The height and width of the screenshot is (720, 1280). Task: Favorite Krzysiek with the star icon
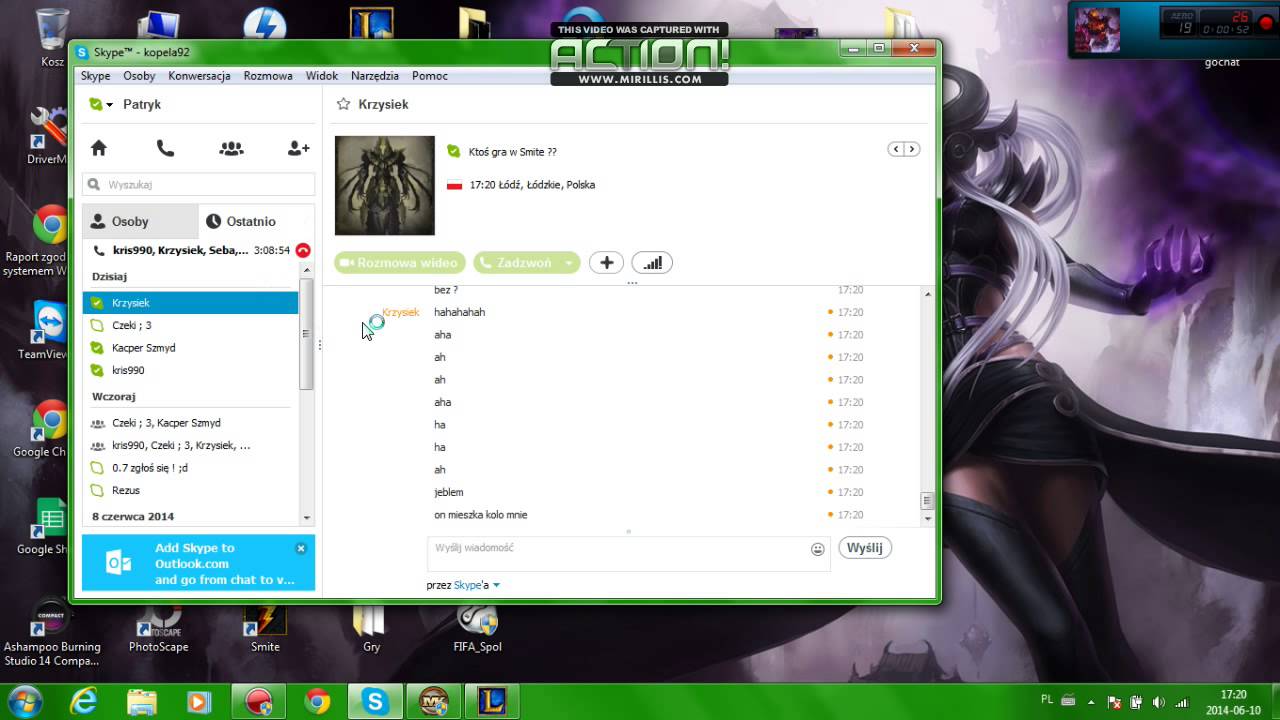(343, 104)
